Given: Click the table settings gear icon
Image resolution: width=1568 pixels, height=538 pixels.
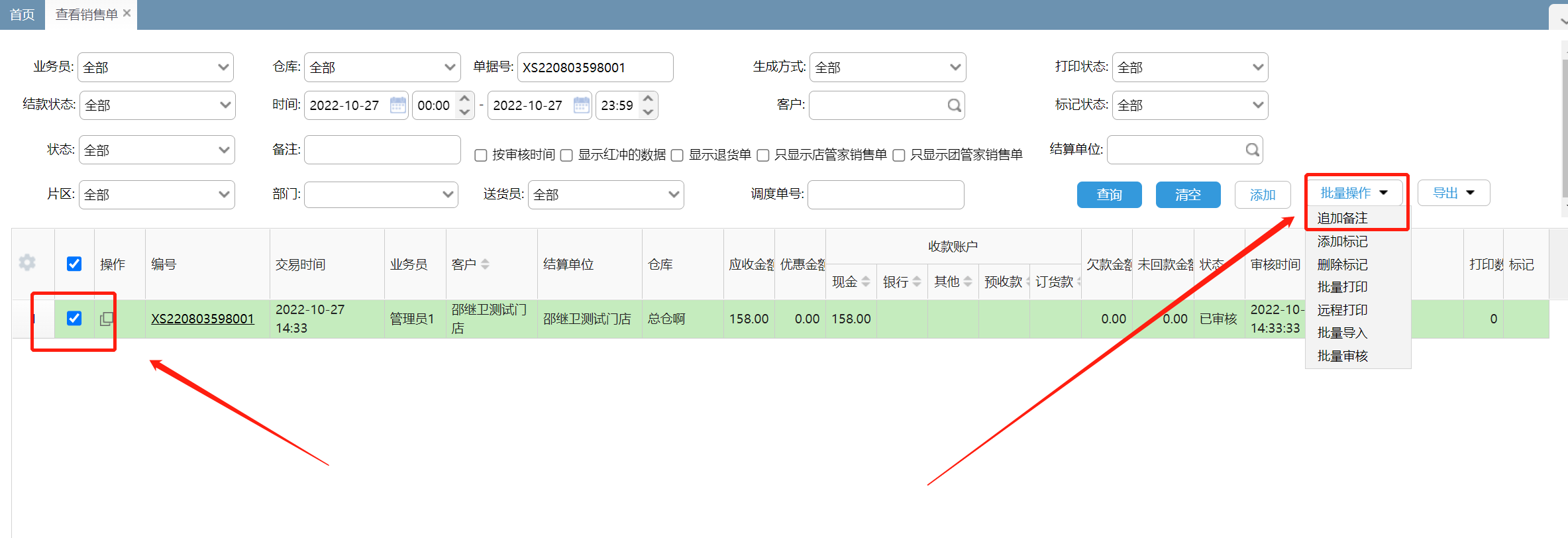Looking at the screenshot, I should [x=27, y=262].
